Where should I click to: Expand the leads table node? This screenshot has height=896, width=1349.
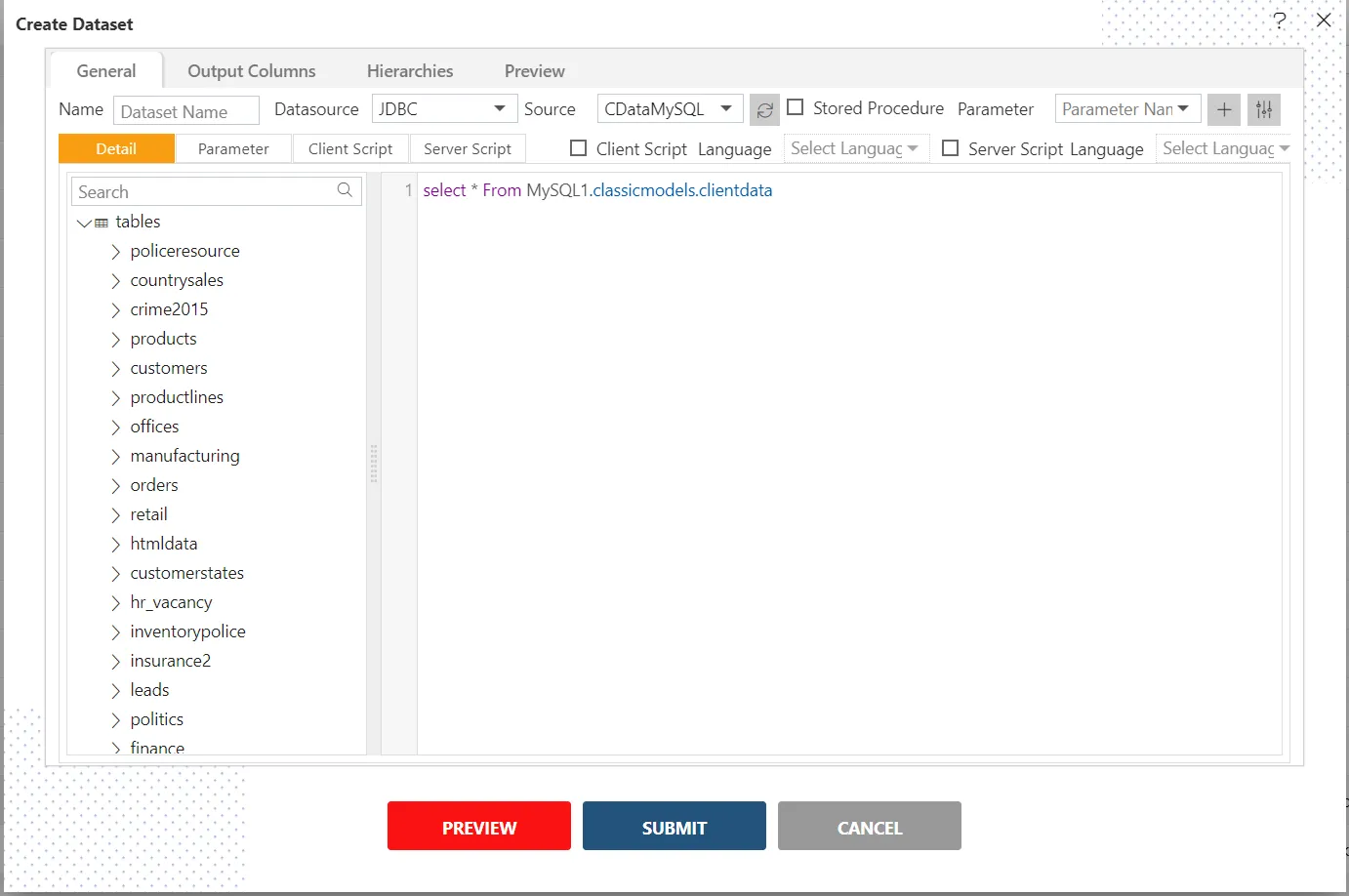tap(116, 691)
